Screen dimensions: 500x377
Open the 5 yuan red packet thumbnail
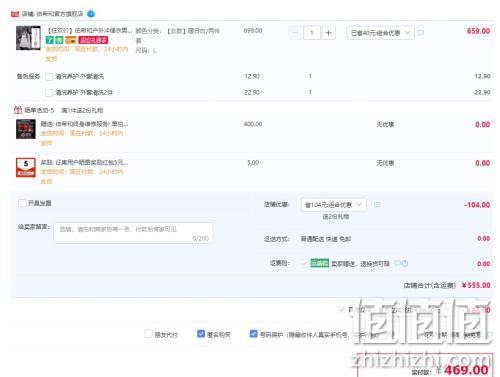click(26, 167)
